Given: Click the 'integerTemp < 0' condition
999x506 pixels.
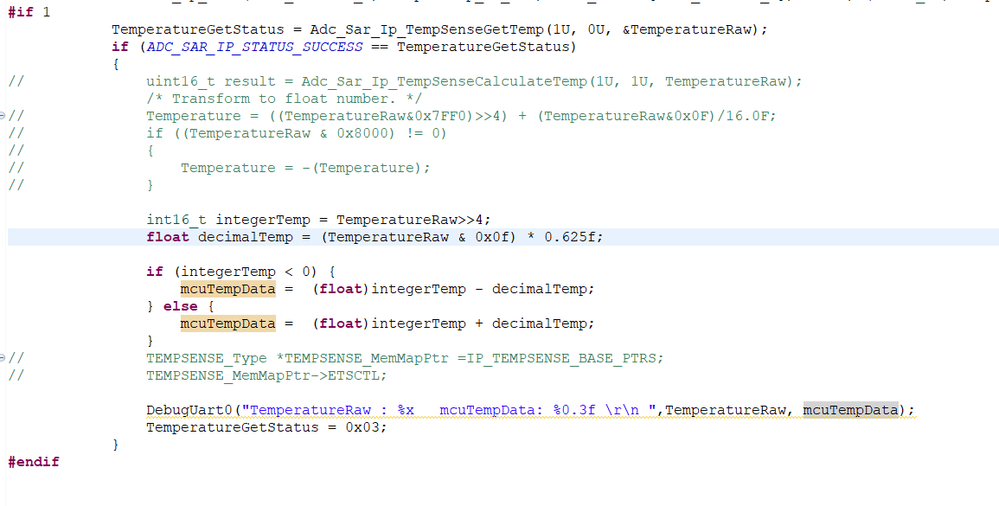Looking at the screenshot, I should coord(245,271).
